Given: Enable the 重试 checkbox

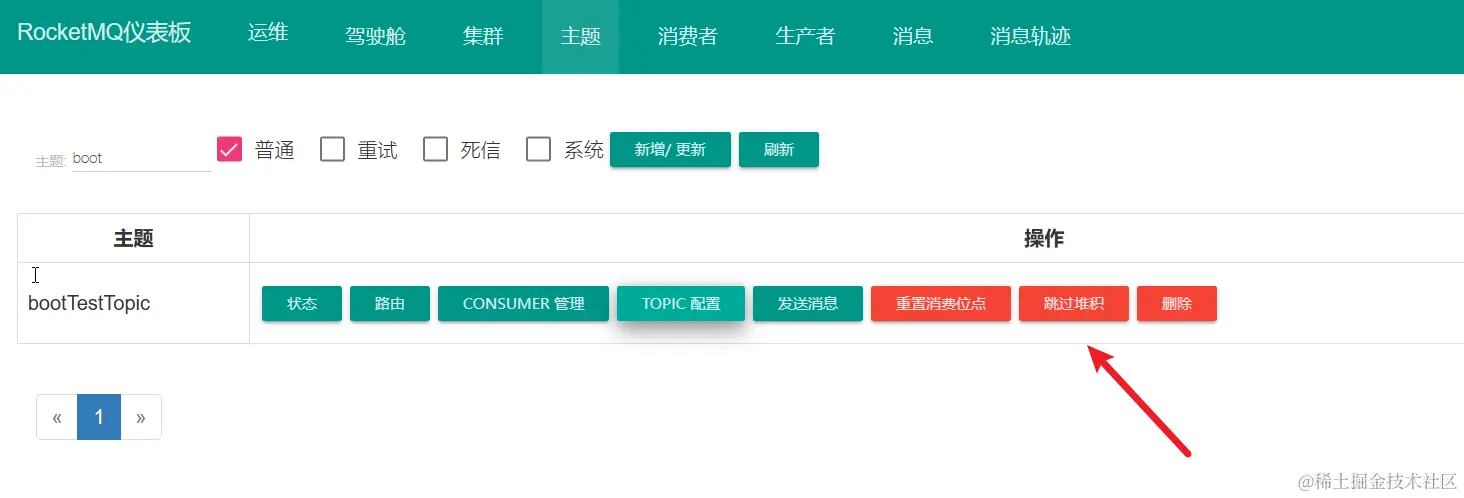Looking at the screenshot, I should (332, 149).
